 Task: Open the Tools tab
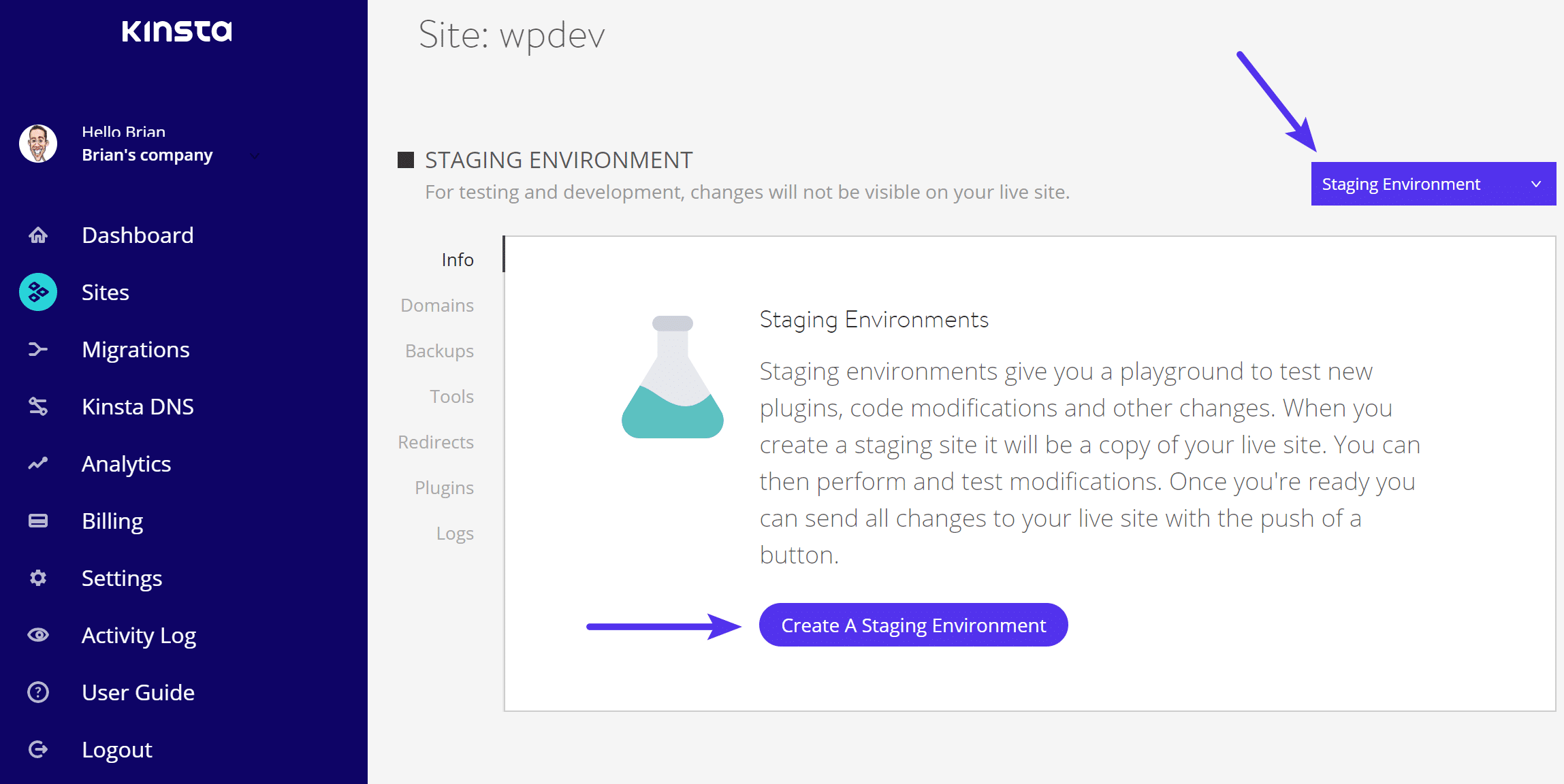point(451,396)
